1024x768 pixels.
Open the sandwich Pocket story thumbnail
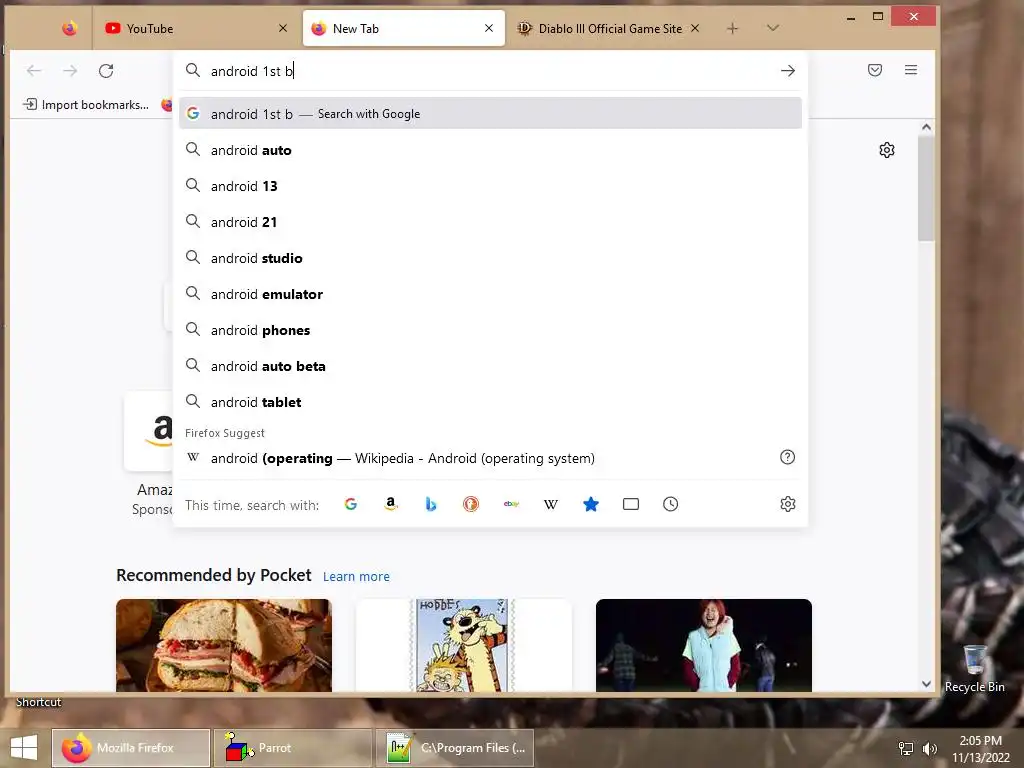pos(224,645)
